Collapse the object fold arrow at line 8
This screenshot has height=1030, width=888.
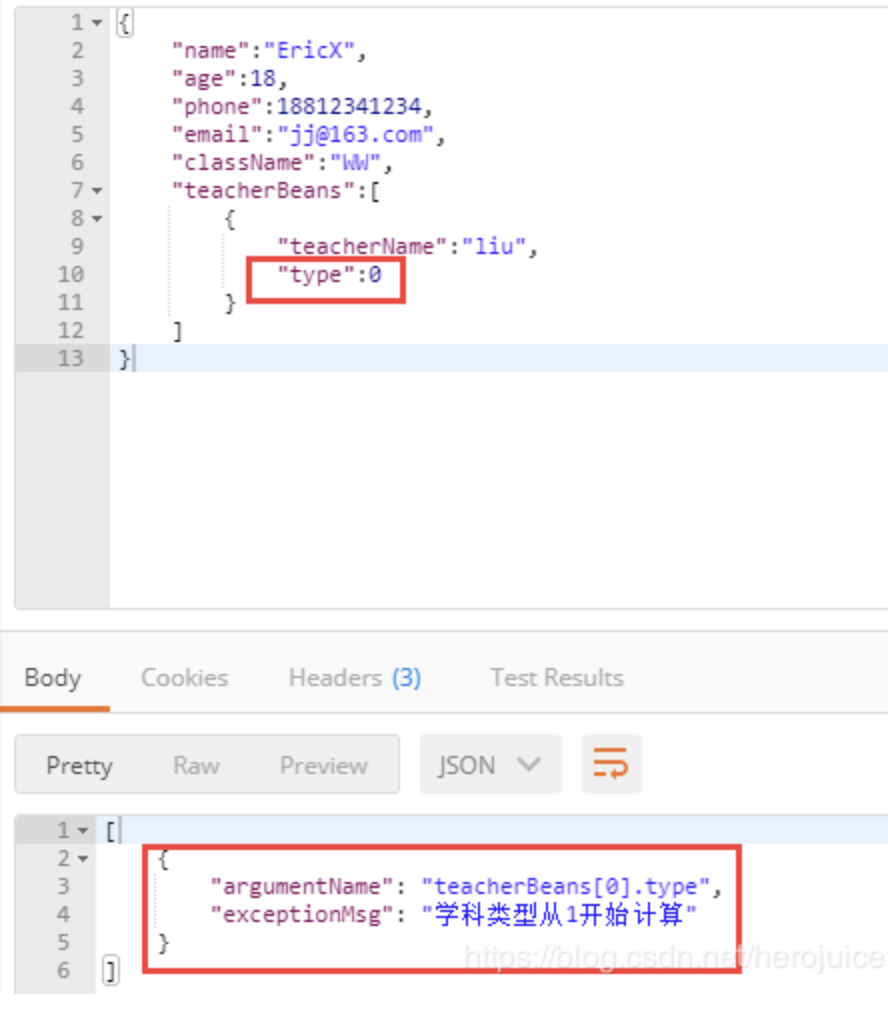click(97, 219)
